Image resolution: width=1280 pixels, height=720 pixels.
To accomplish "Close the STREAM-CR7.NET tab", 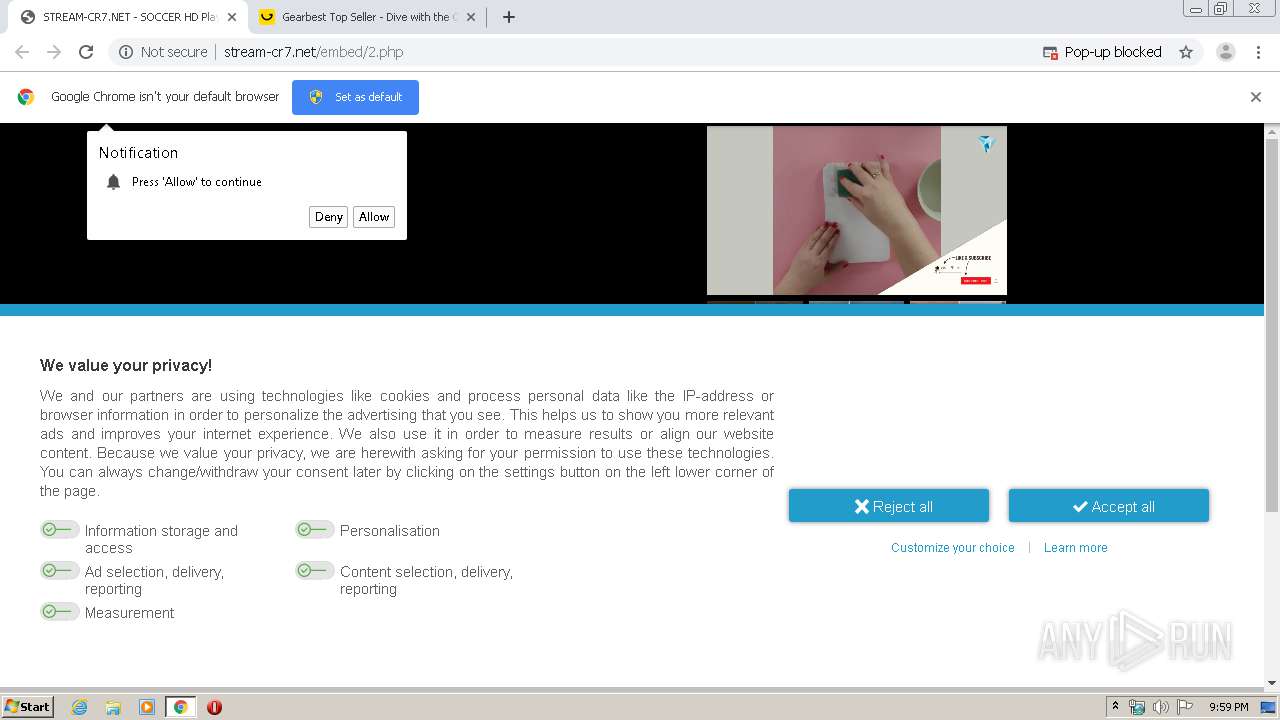I will [x=231, y=17].
